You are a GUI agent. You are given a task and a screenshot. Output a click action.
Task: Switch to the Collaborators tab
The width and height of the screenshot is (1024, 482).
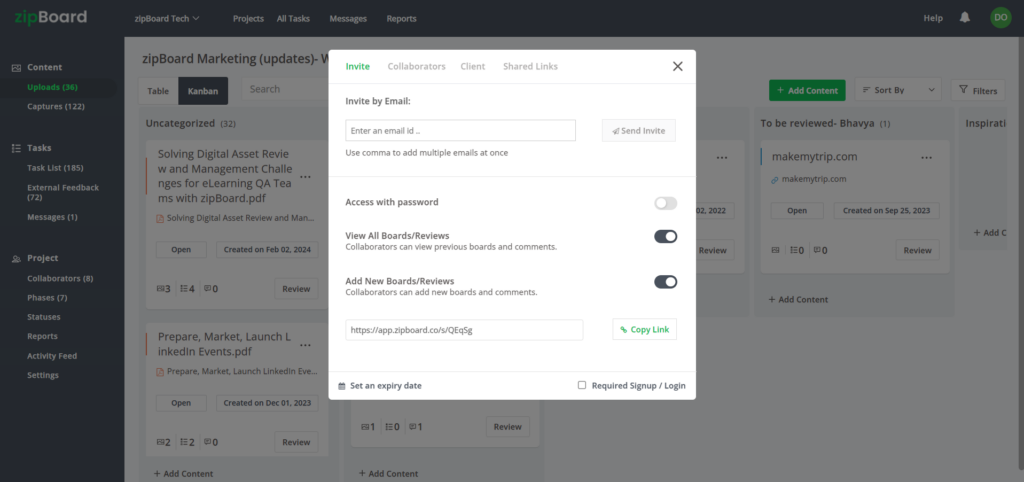click(x=416, y=66)
